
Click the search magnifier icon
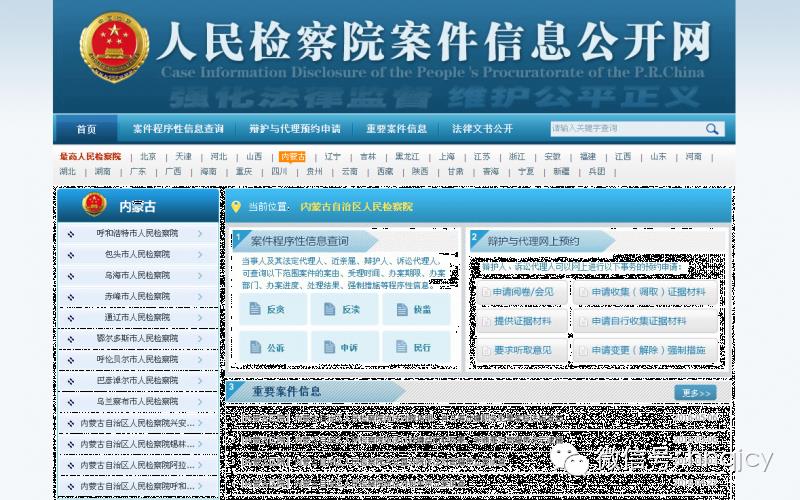pyautogui.click(x=712, y=129)
